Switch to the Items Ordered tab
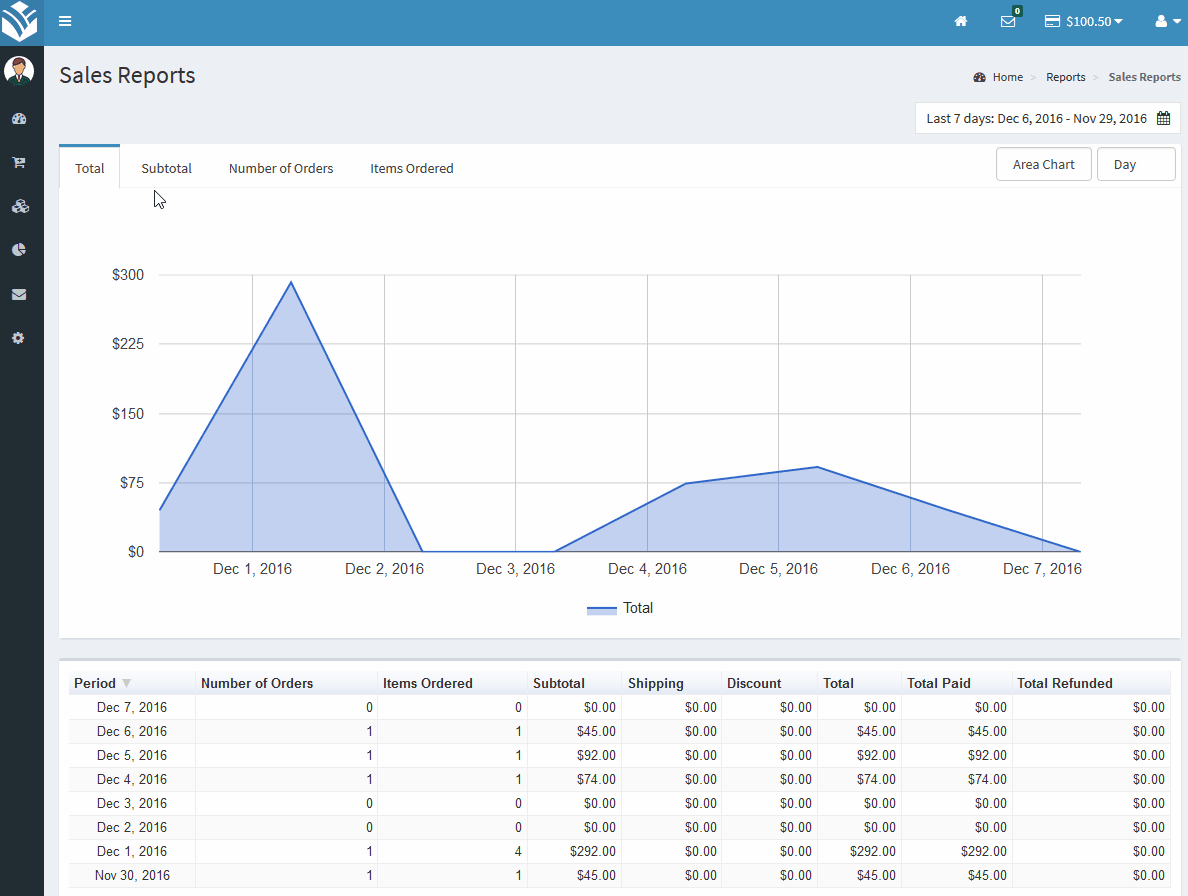Screen dimensions: 1188x896 [x=411, y=168]
